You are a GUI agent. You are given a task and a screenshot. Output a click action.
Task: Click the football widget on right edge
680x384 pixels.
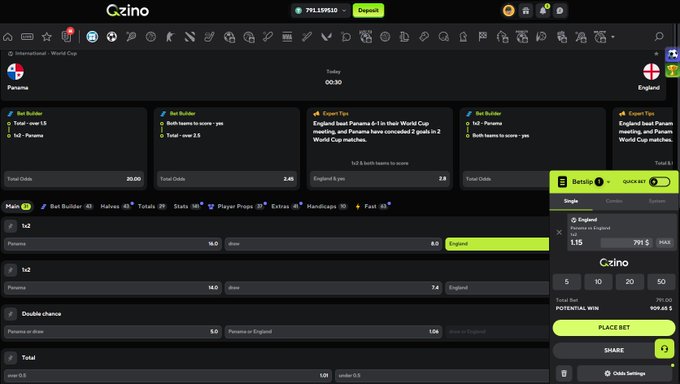tap(673, 55)
